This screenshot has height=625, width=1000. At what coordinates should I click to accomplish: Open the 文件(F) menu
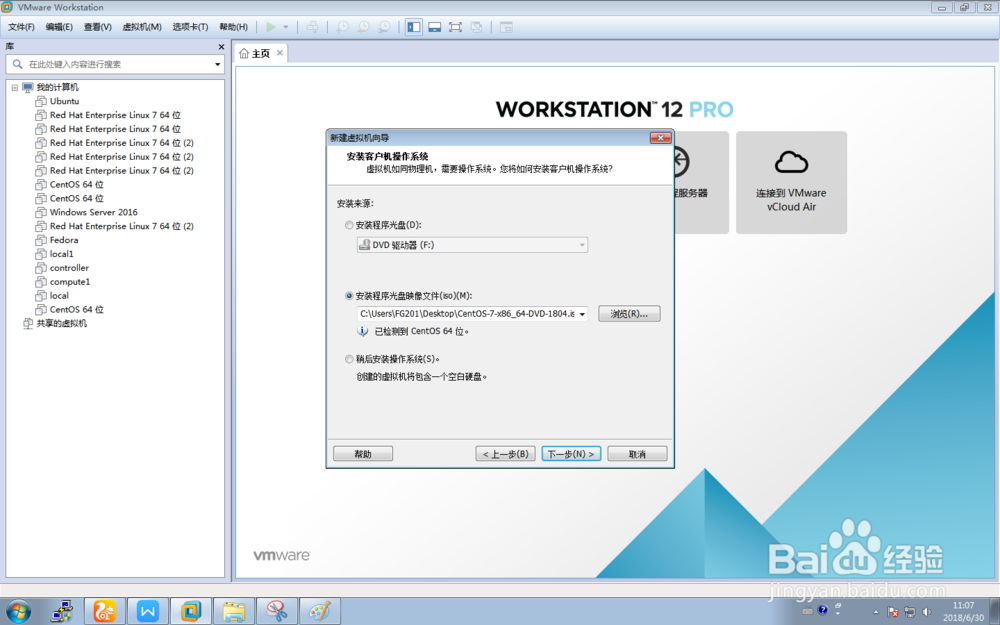21,27
